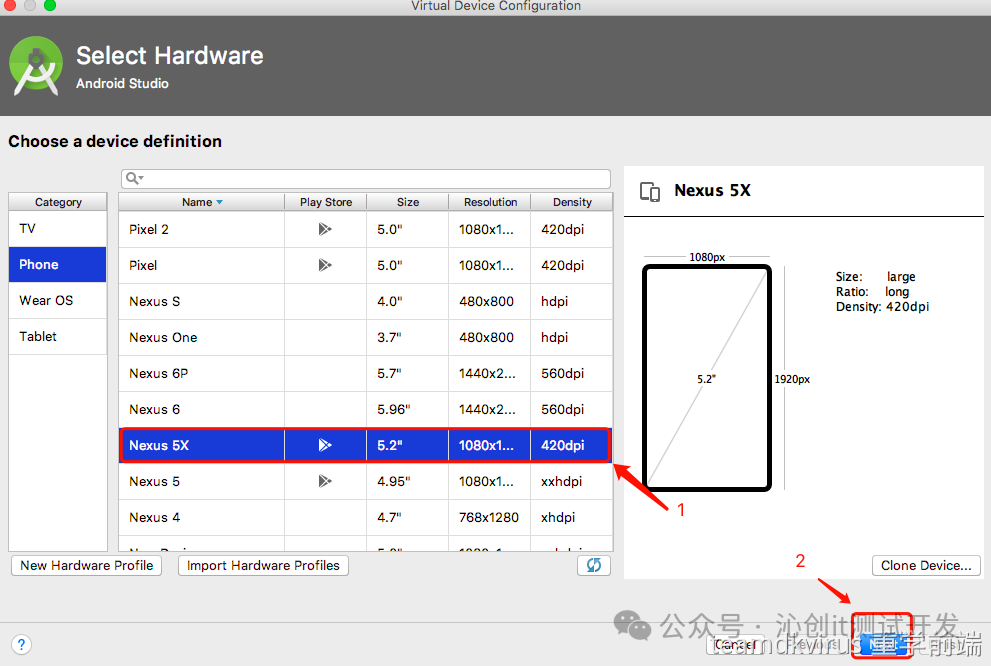Screen dimensions: 991x666
Task: Refresh the device list with the reload icon
Action: tap(593, 565)
